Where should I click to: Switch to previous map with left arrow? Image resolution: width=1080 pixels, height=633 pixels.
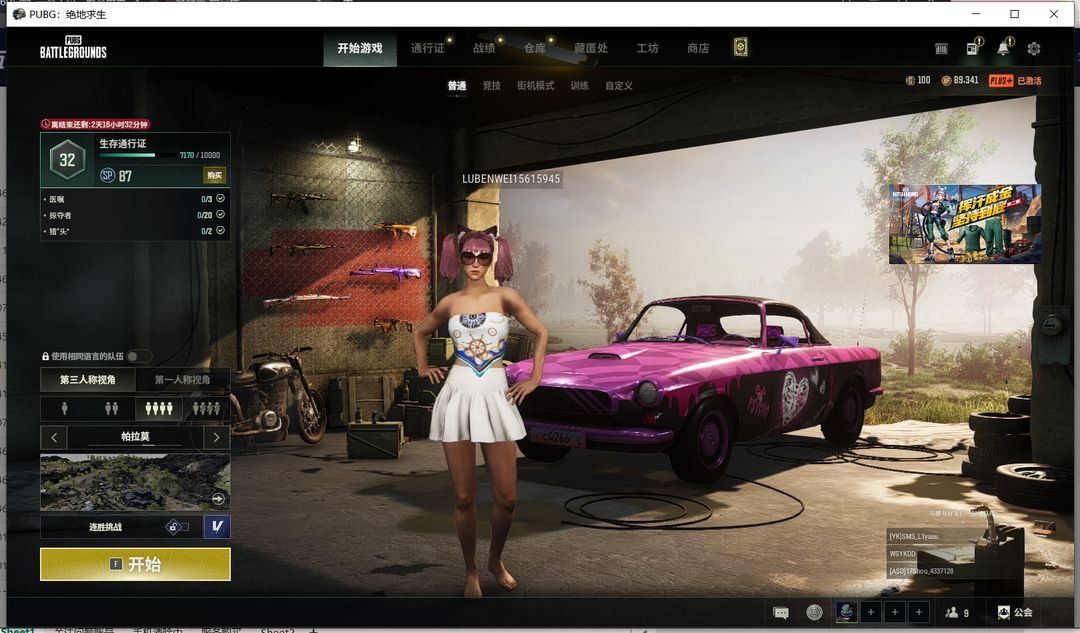point(54,437)
